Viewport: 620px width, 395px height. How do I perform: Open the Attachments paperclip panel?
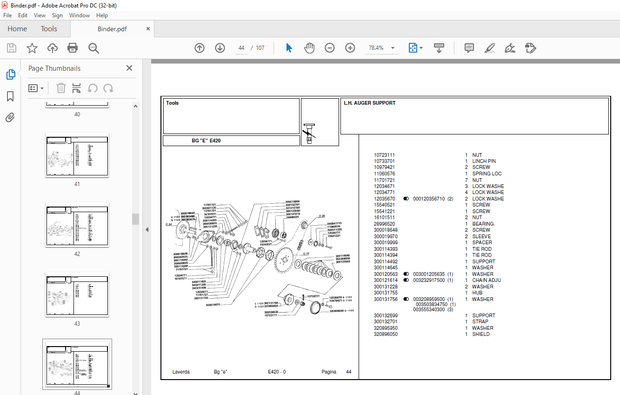click(10, 117)
